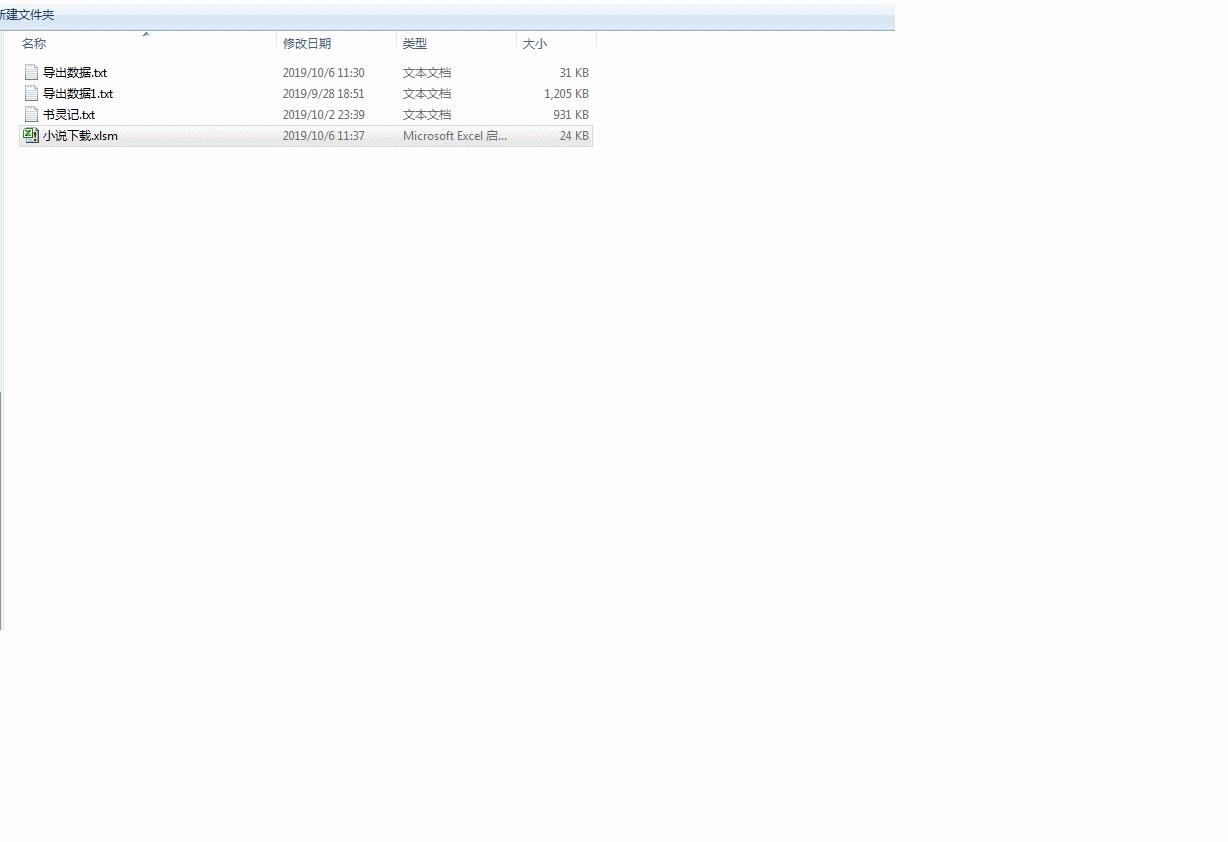Click the Microsoft Excel type cell
Viewport: 1228px width, 842px height.
pyautogui.click(x=455, y=136)
